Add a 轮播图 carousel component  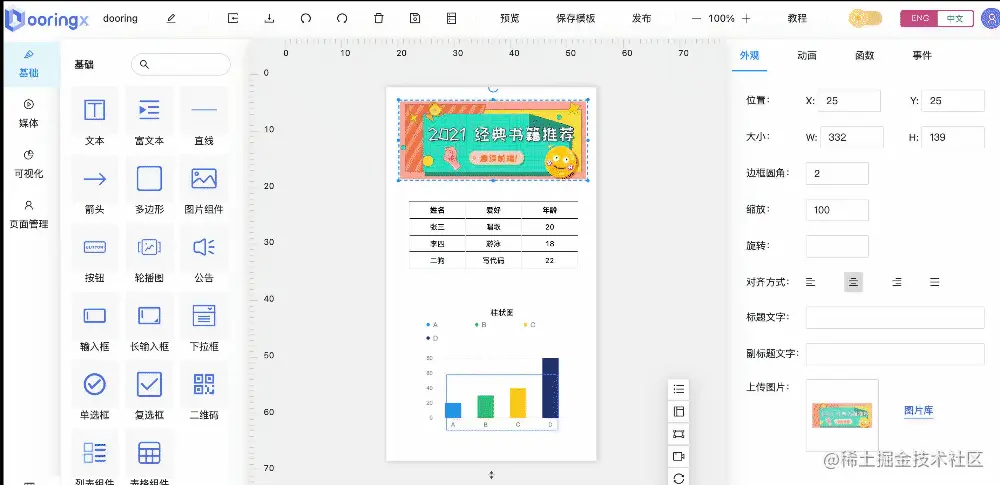[149, 255]
